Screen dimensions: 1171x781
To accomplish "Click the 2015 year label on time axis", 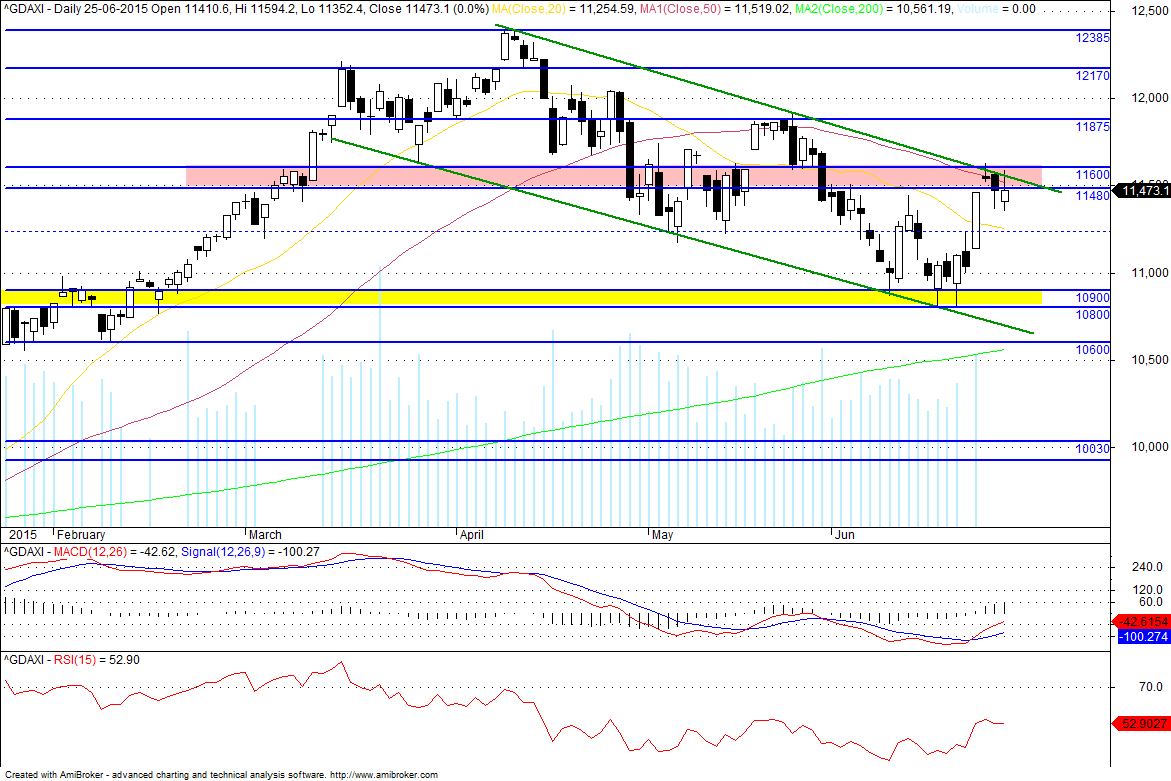I will click(22, 535).
